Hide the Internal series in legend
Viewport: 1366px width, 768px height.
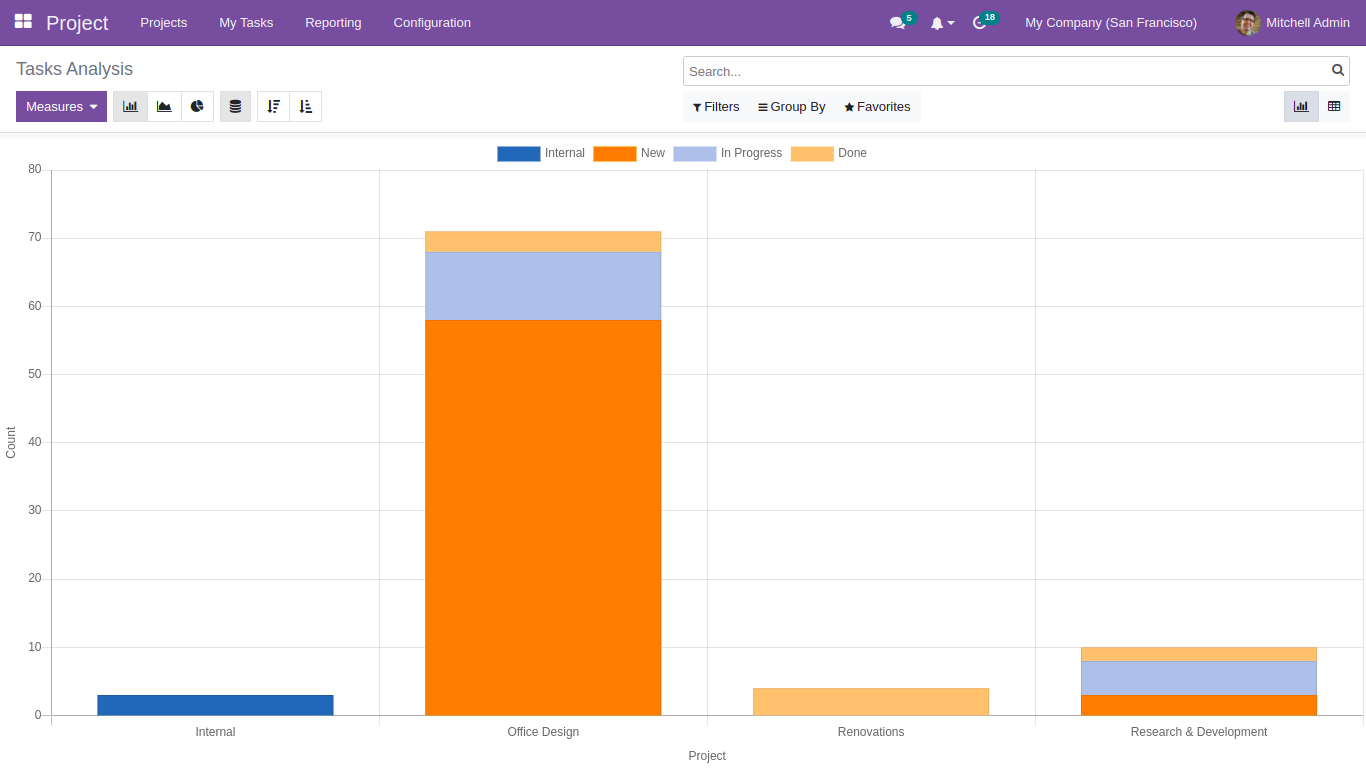(x=541, y=154)
